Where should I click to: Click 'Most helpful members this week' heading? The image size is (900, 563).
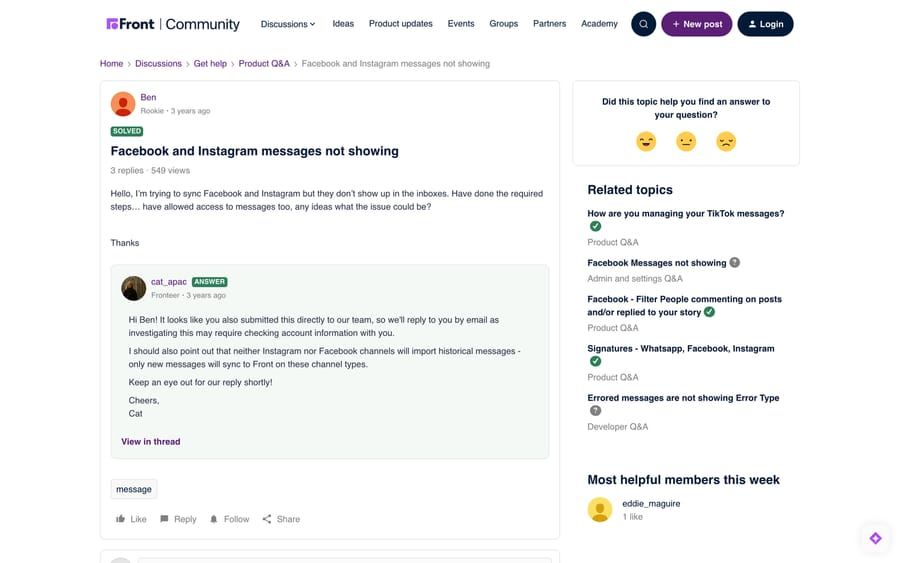(683, 480)
